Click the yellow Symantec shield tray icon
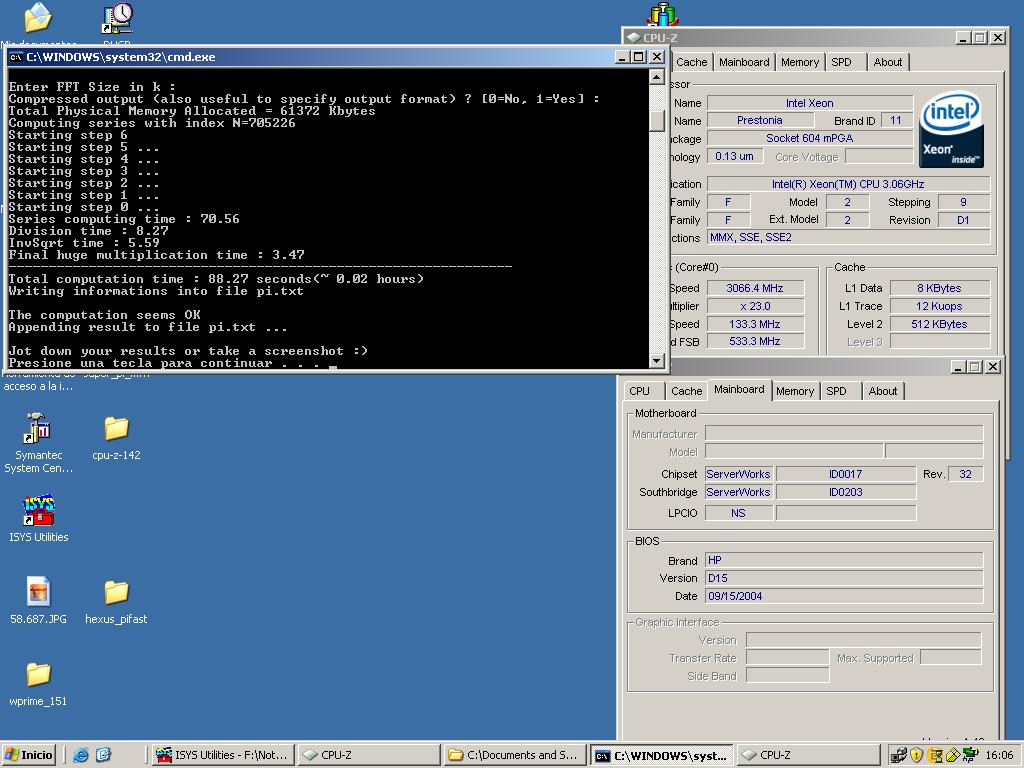This screenshot has width=1024, height=768. pyautogui.click(x=952, y=755)
